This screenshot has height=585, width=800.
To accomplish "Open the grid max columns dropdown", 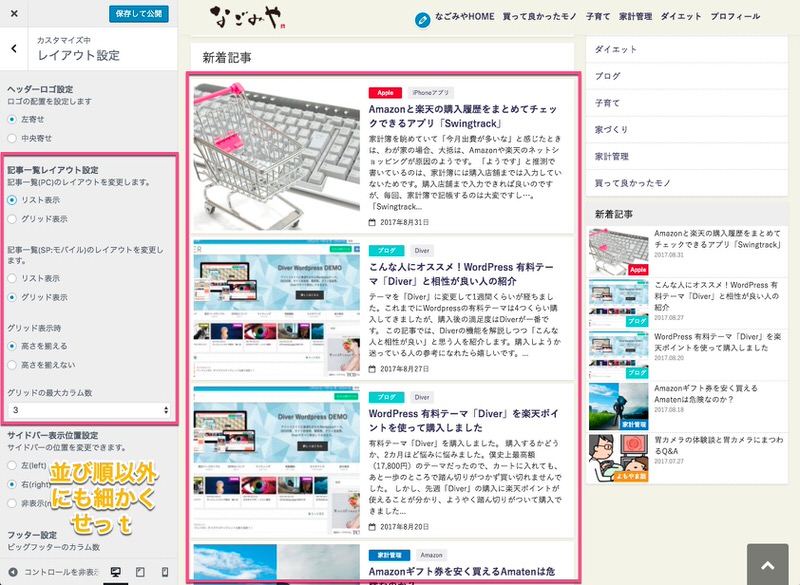I will pyautogui.click(x=90, y=410).
